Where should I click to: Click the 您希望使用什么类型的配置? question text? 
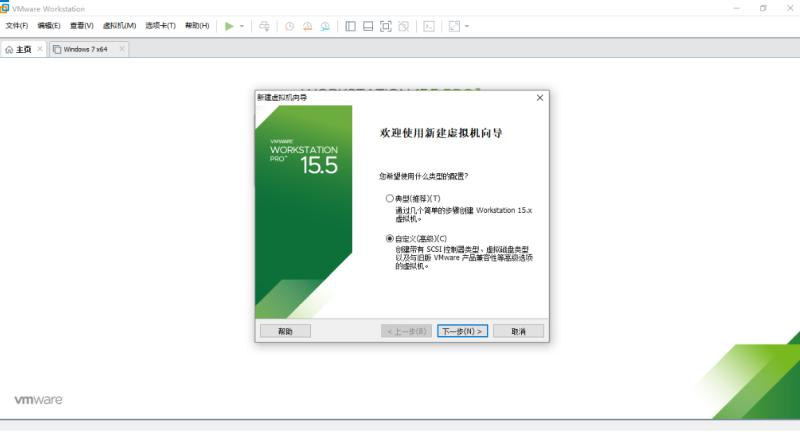[423, 176]
